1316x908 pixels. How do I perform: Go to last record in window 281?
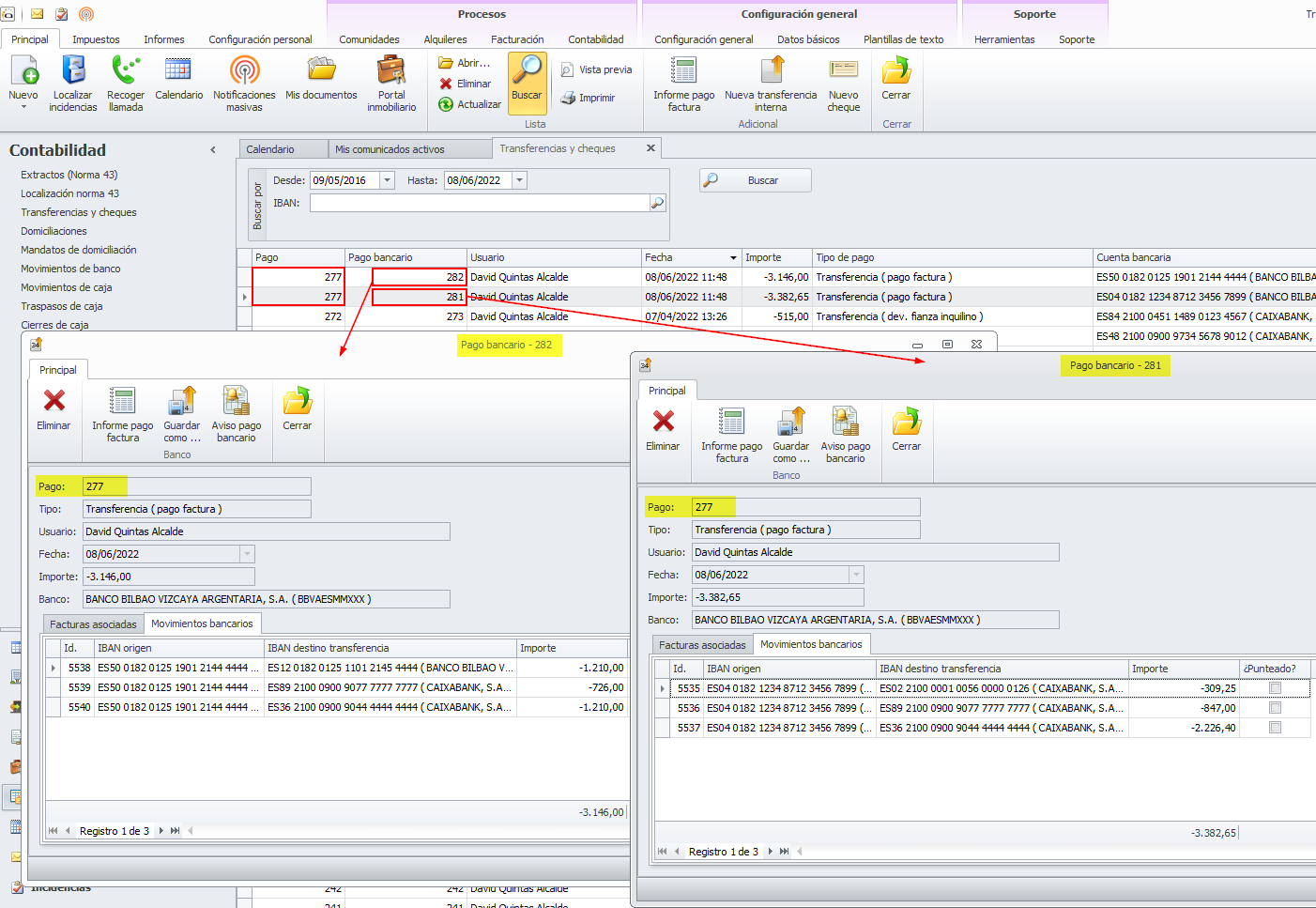[785, 852]
